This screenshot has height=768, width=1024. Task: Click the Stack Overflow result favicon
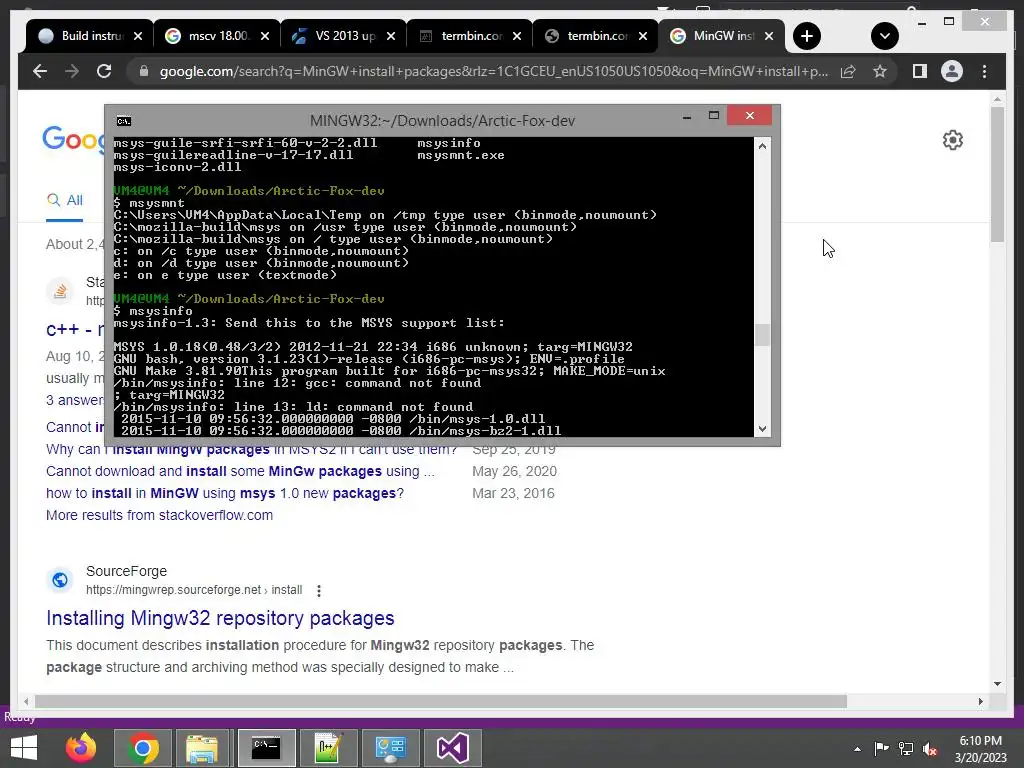pos(60,291)
